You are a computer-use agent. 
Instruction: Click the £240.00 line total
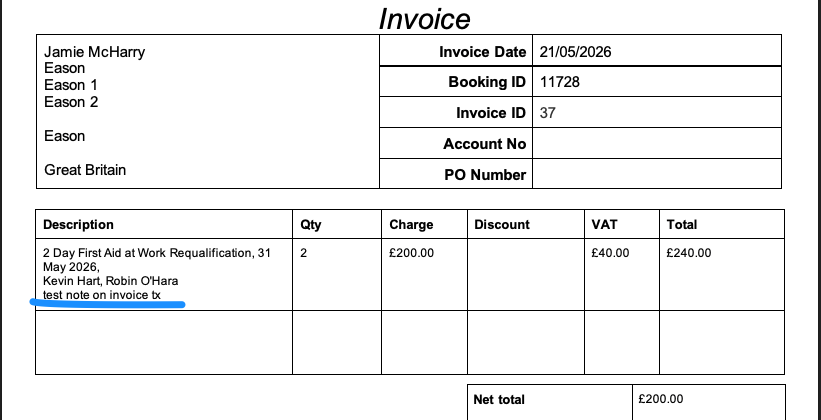(x=689, y=253)
